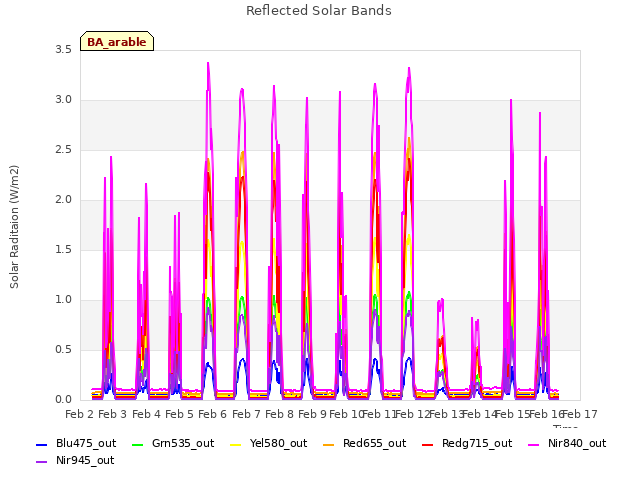Click the Feb 7 x-axis label
Screen dimensions: 640x480
(x=246, y=415)
